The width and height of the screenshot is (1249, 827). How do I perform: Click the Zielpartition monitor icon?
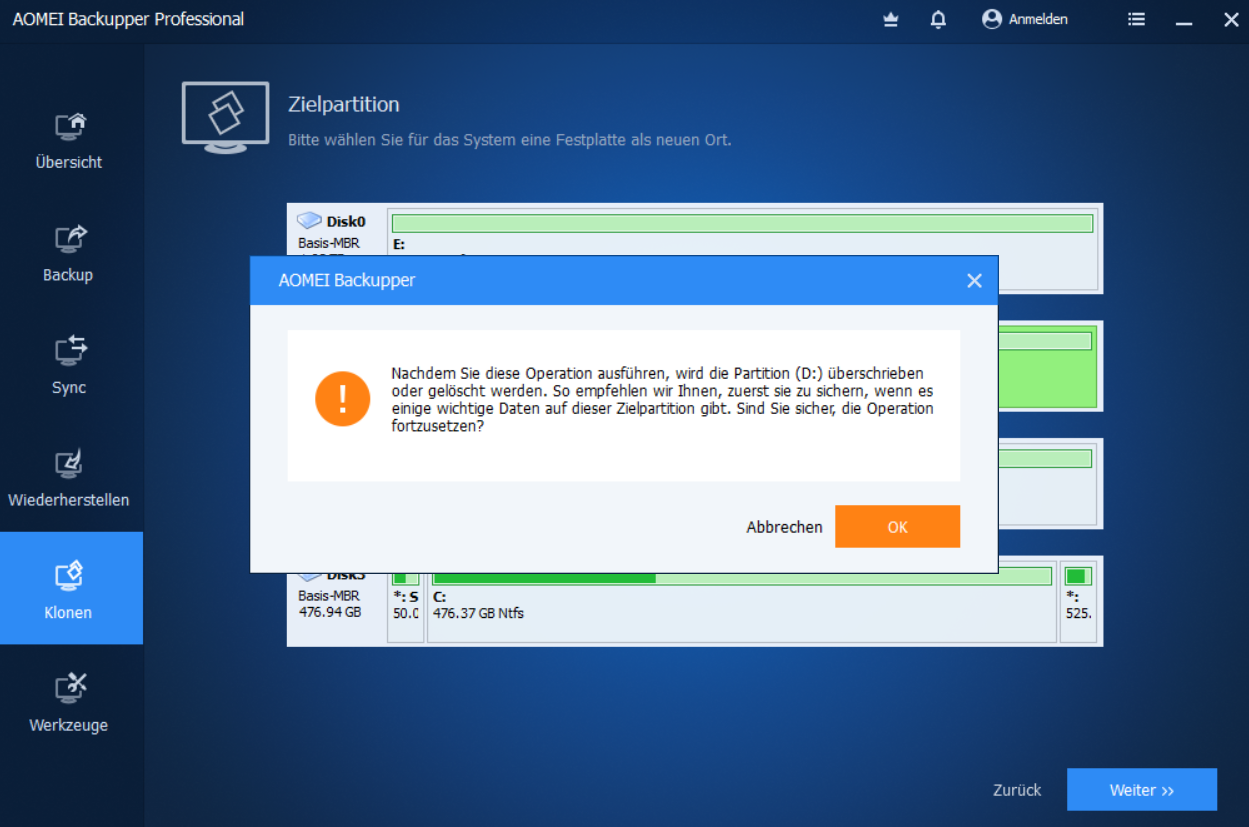[x=225, y=117]
